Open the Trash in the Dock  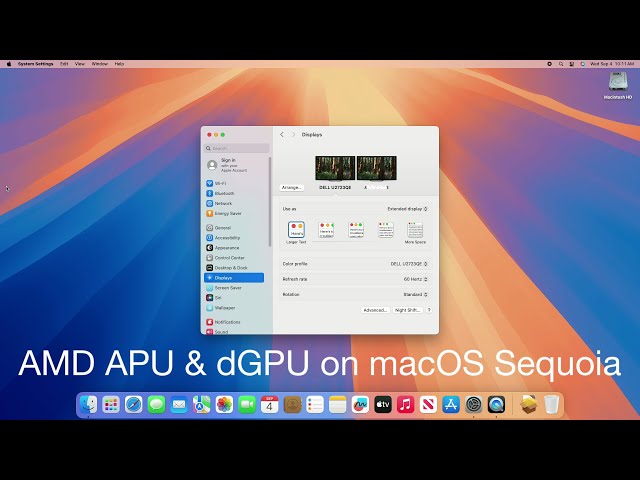(551, 404)
